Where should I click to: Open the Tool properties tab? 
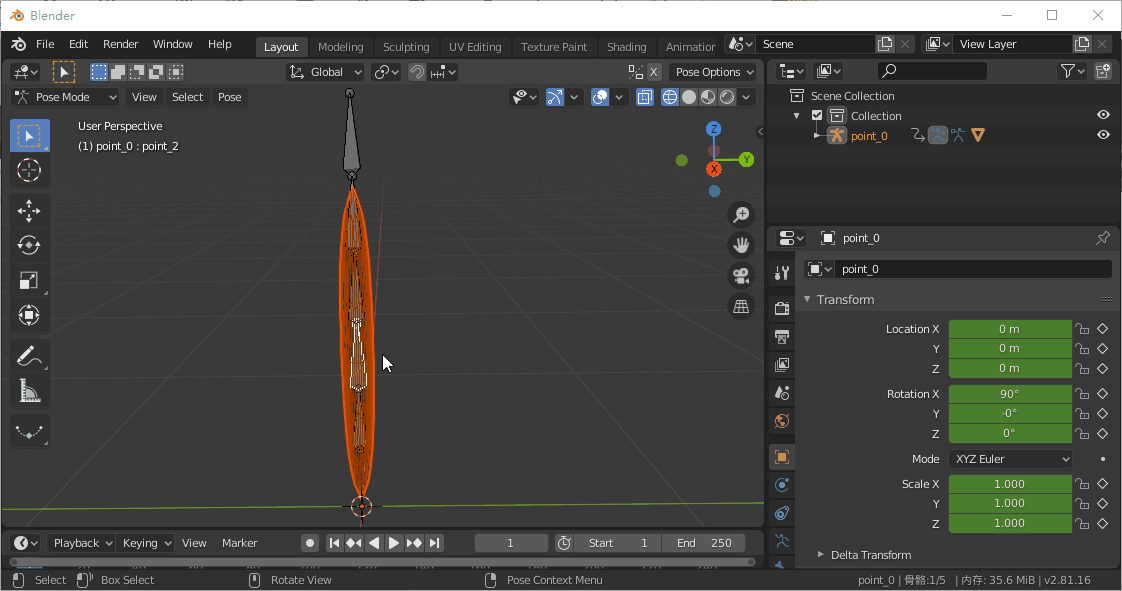pos(782,273)
